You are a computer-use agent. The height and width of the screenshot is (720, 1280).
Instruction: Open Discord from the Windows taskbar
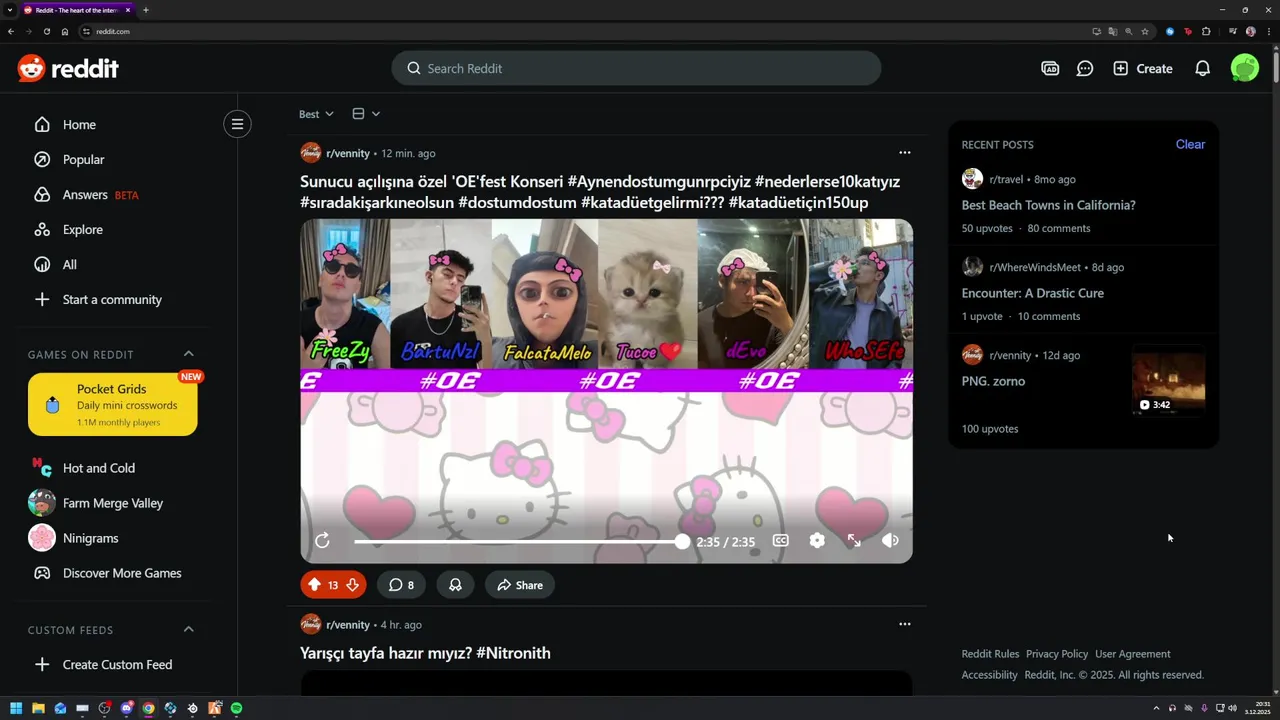(x=127, y=708)
